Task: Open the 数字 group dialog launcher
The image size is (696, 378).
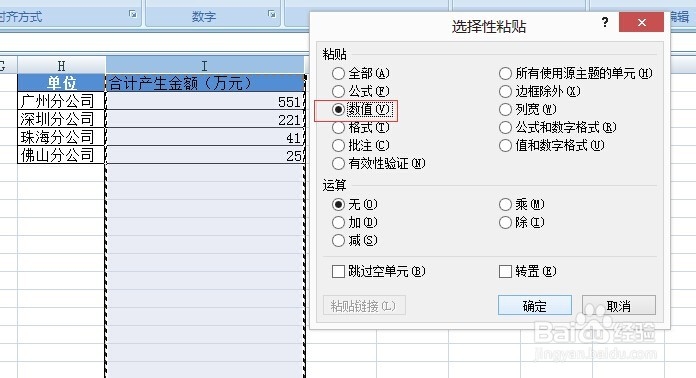Action: point(272,14)
